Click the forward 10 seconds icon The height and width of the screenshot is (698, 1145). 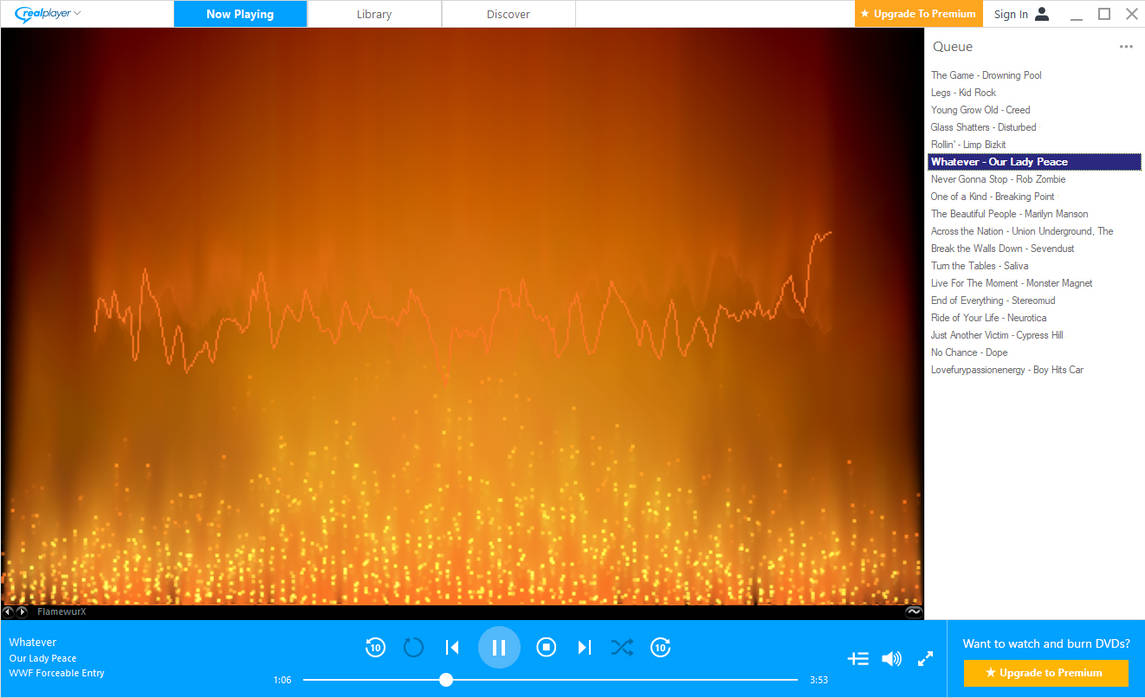(660, 647)
